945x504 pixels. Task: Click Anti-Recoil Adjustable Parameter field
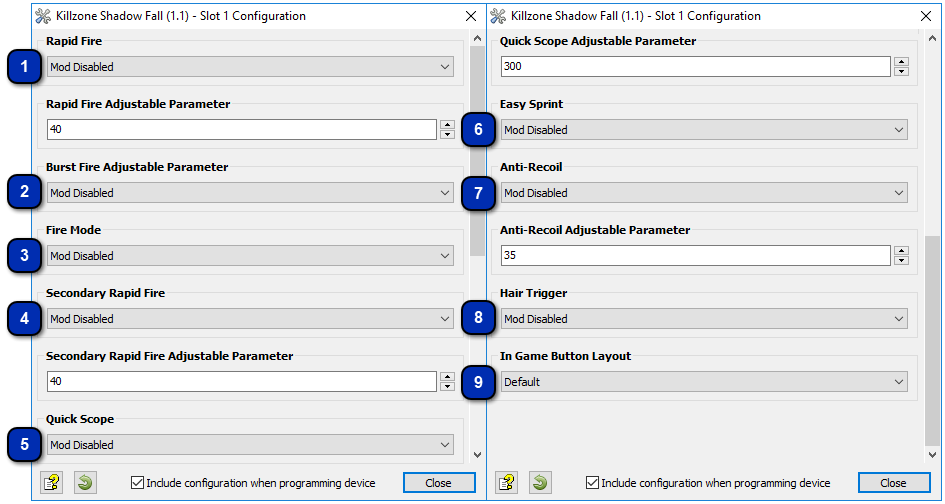[x=695, y=256]
